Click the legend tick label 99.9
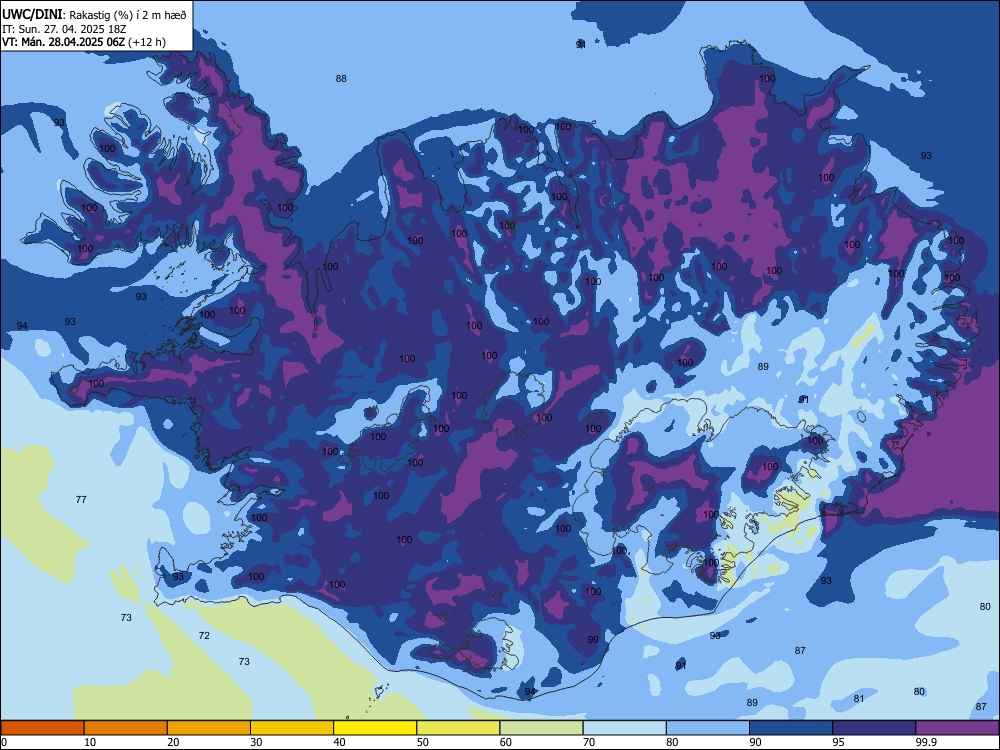The image size is (1000, 750). 925,742
